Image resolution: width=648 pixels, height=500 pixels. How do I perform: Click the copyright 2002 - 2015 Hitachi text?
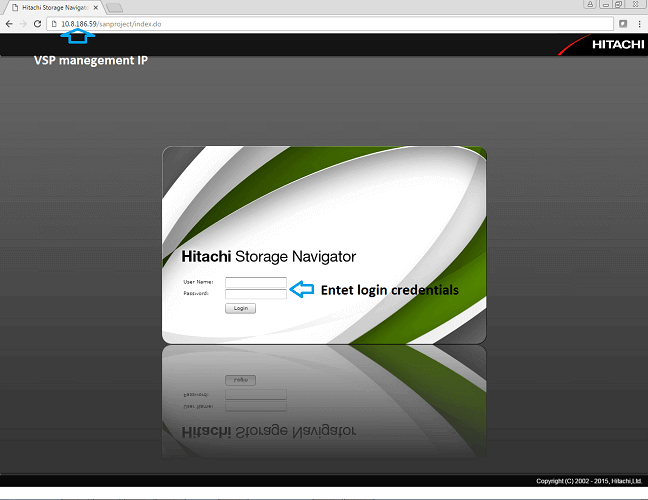click(589, 481)
